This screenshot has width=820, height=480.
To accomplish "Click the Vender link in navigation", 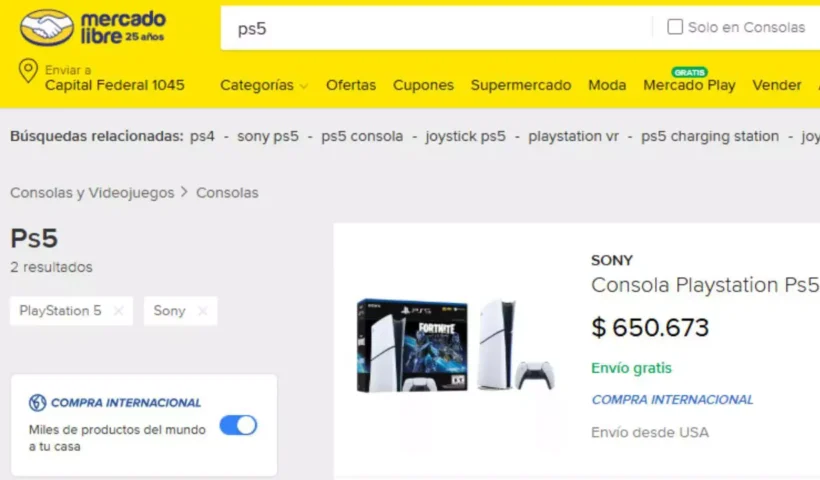I will pos(777,85).
